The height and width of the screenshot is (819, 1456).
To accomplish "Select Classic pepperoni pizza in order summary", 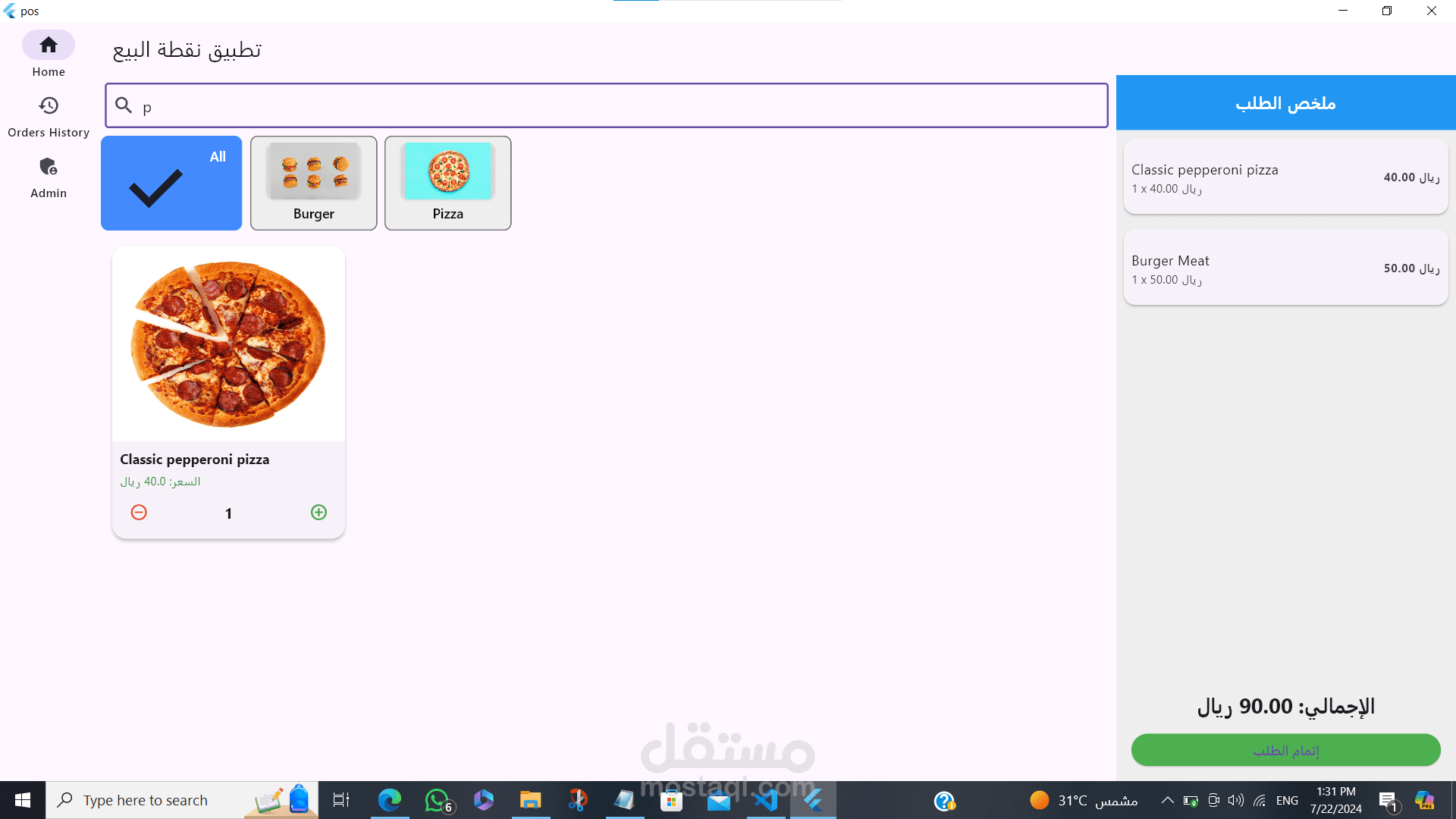I will click(1285, 177).
